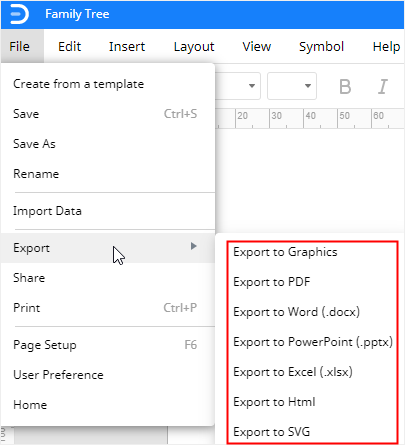Viewport: 405px width, 445px height.
Task: Choose Export to Graphics
Action: tap(285, 252)
